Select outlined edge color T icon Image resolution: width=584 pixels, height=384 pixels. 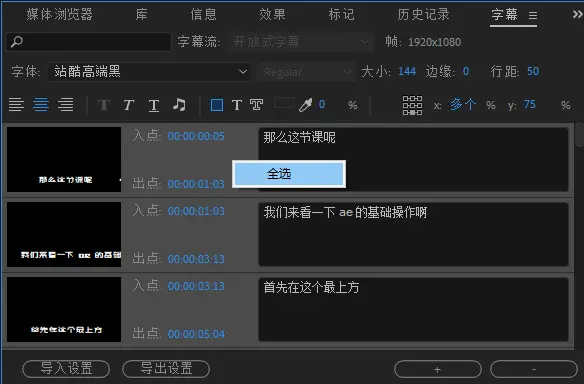[x=256, y=105]
